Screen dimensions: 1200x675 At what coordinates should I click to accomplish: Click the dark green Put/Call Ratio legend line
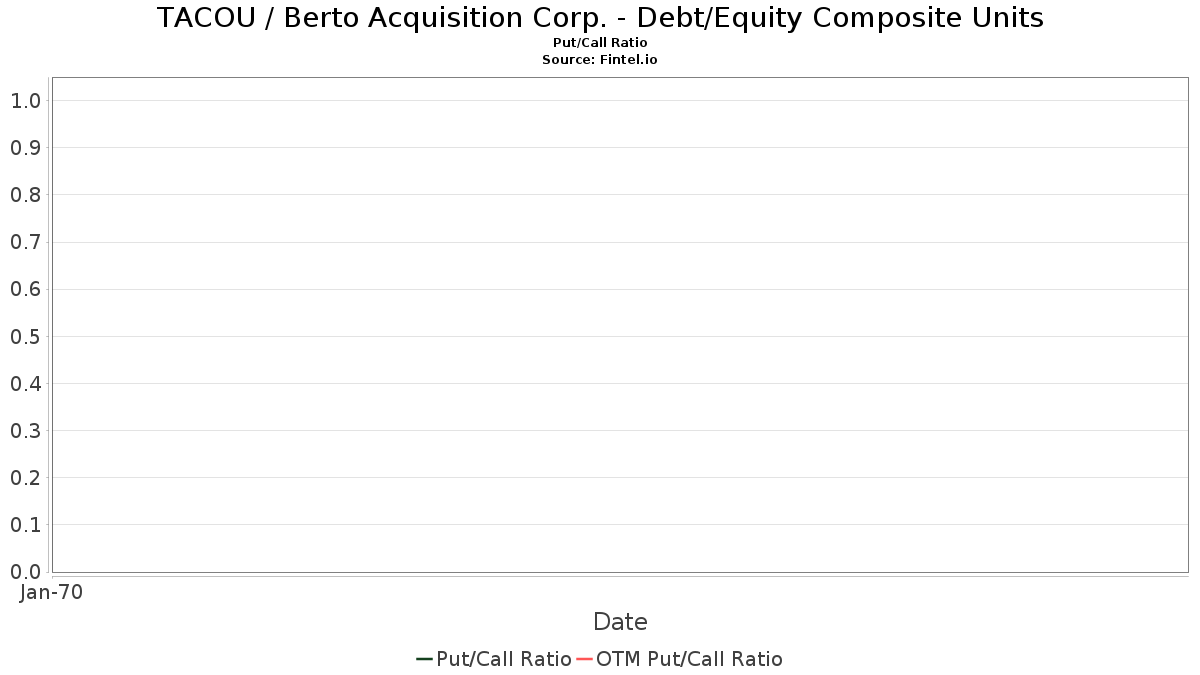pos(424,659)
